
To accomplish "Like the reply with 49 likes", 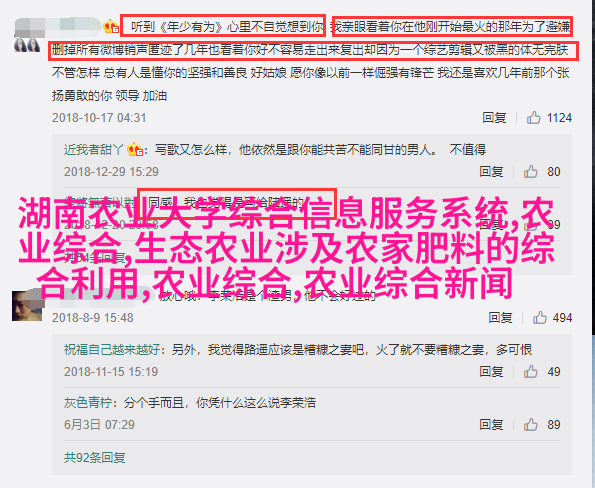I will point(530,372).
